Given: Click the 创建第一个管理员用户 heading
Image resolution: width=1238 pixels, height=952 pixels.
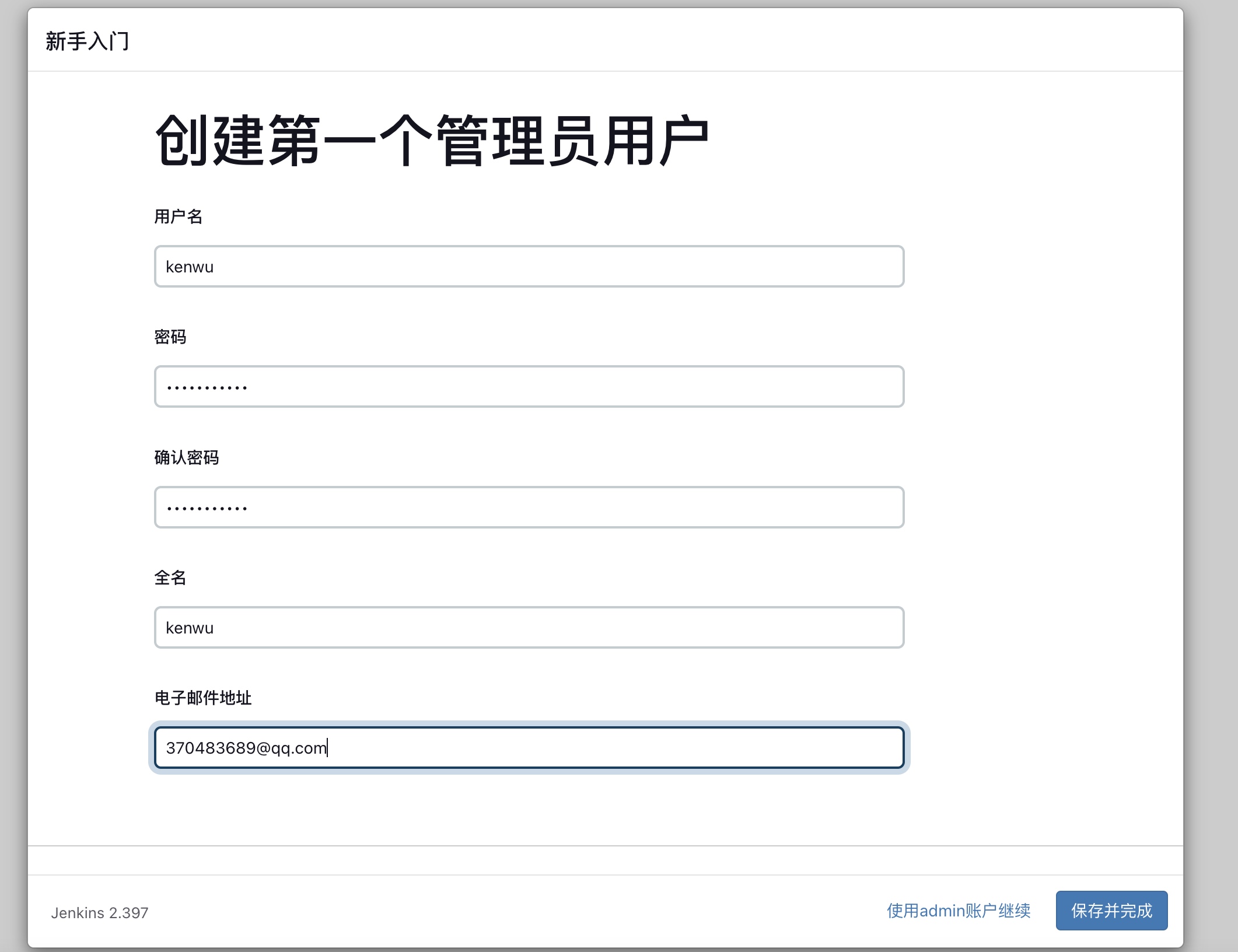Looking at the screenshot, I should (432, 141).
